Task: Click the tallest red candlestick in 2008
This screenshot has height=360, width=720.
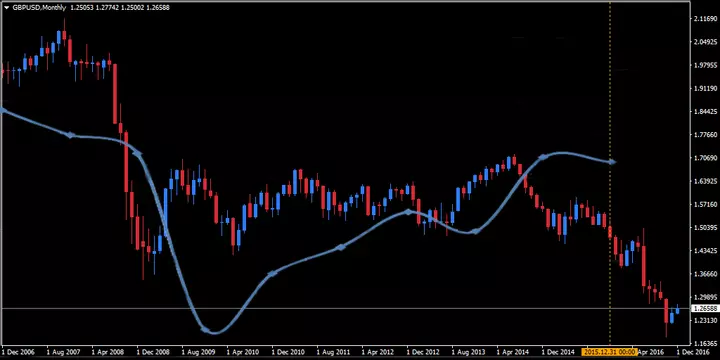Action: 115,94
